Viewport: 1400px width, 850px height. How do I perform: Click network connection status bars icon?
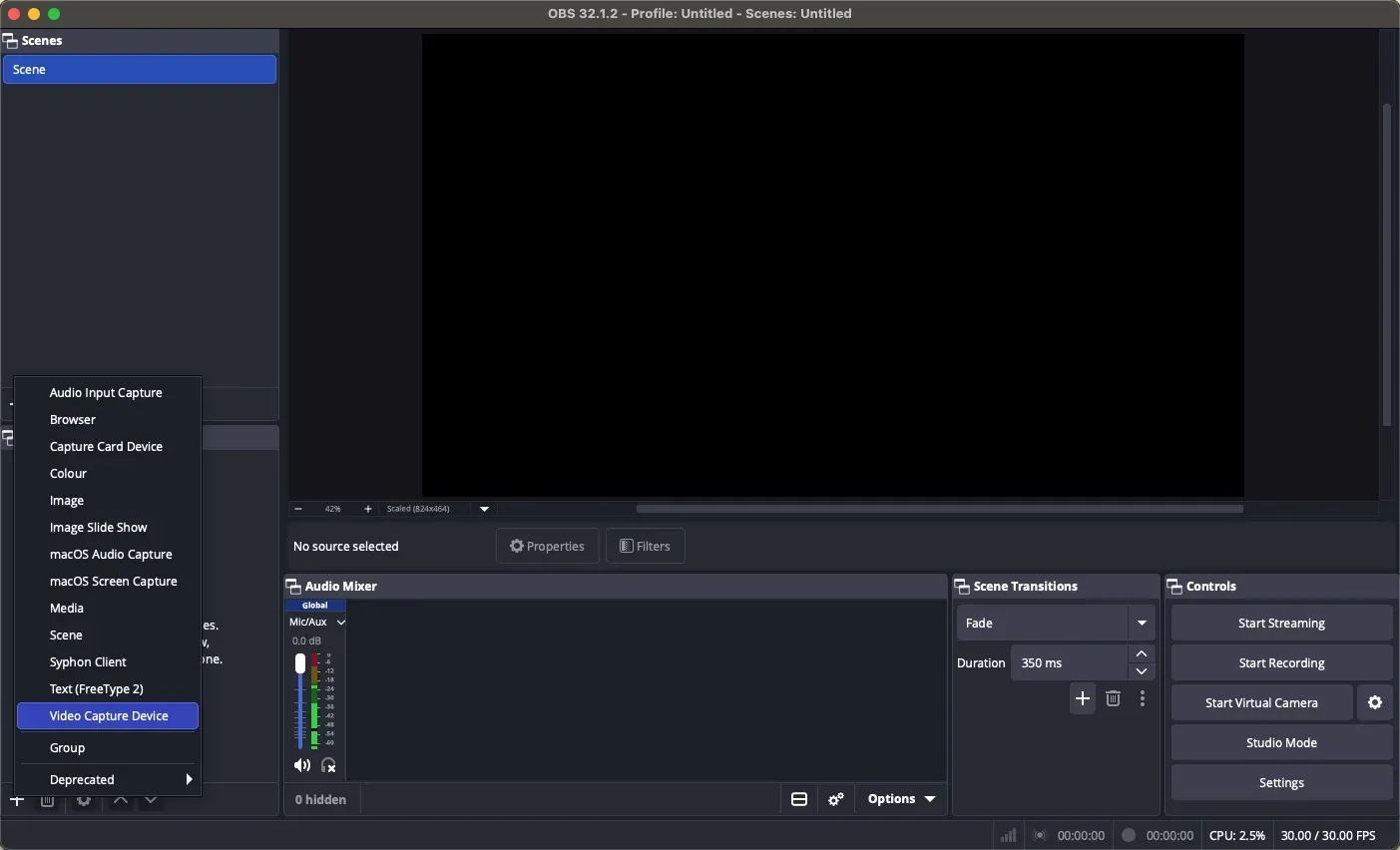[1009, 836]
